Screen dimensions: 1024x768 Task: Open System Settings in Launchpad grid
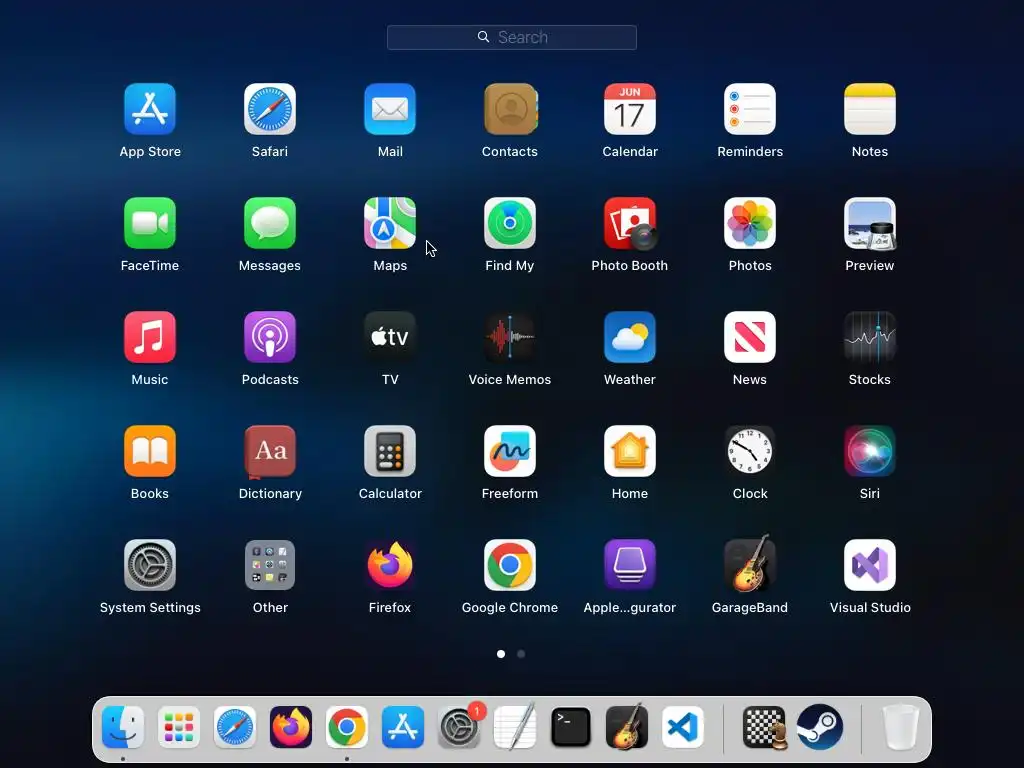point(150,565)
